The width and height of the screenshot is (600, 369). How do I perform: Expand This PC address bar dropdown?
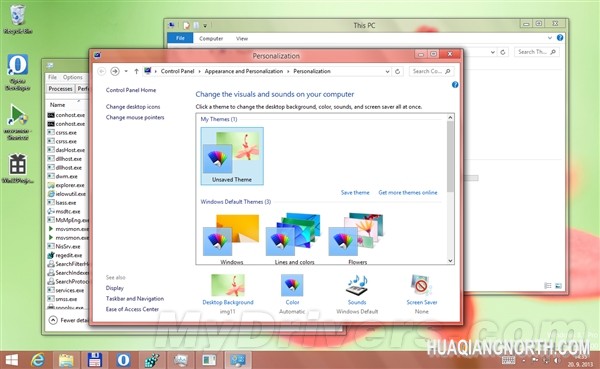point(493,52)
